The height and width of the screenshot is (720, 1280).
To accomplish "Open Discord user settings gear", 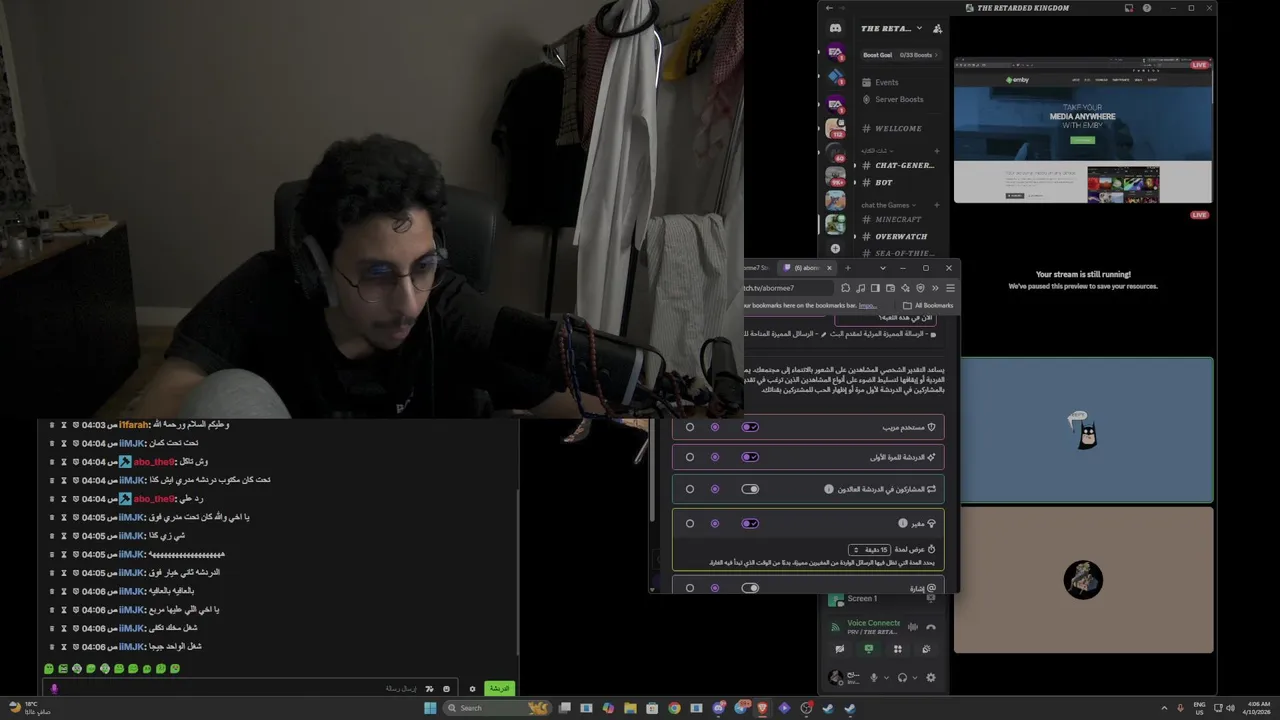I will pos(931,678).
